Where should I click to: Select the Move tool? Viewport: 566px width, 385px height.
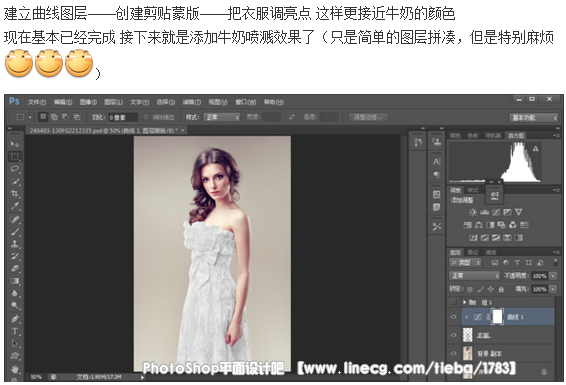pyautogui.click(x=14, y=144)
